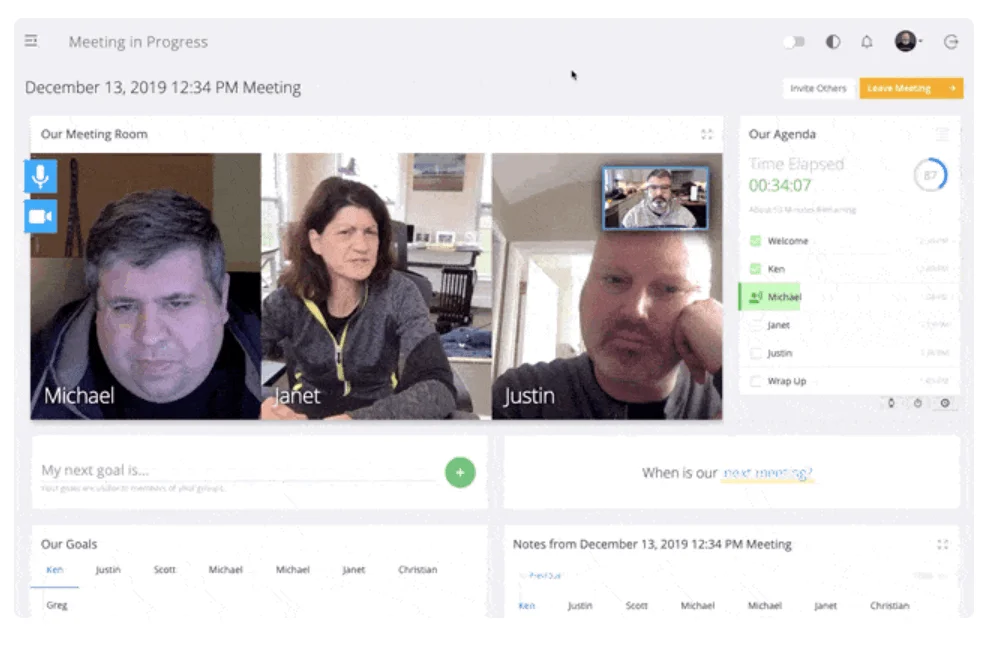Open the user avatar menu
Viewport: 985px width, 645px height.
[x=908, y=41]
